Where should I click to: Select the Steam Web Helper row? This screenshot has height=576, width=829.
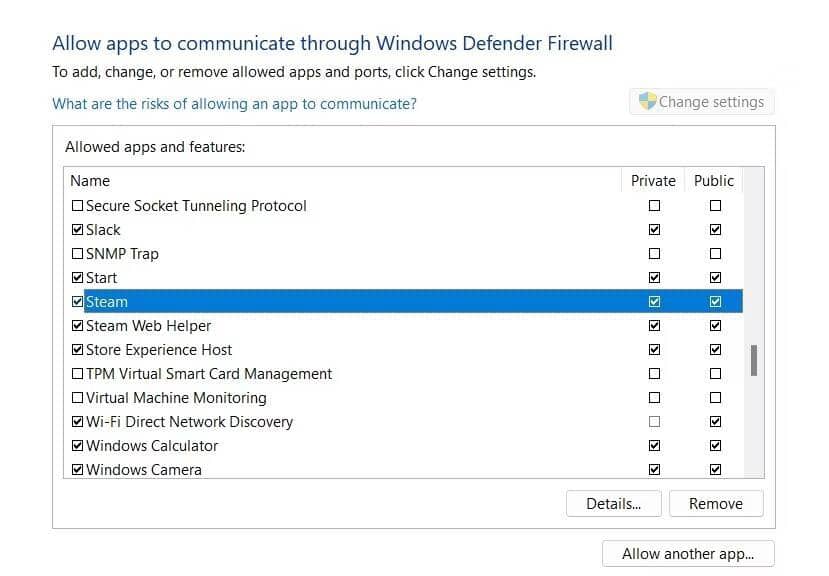[x=149, y=326]
